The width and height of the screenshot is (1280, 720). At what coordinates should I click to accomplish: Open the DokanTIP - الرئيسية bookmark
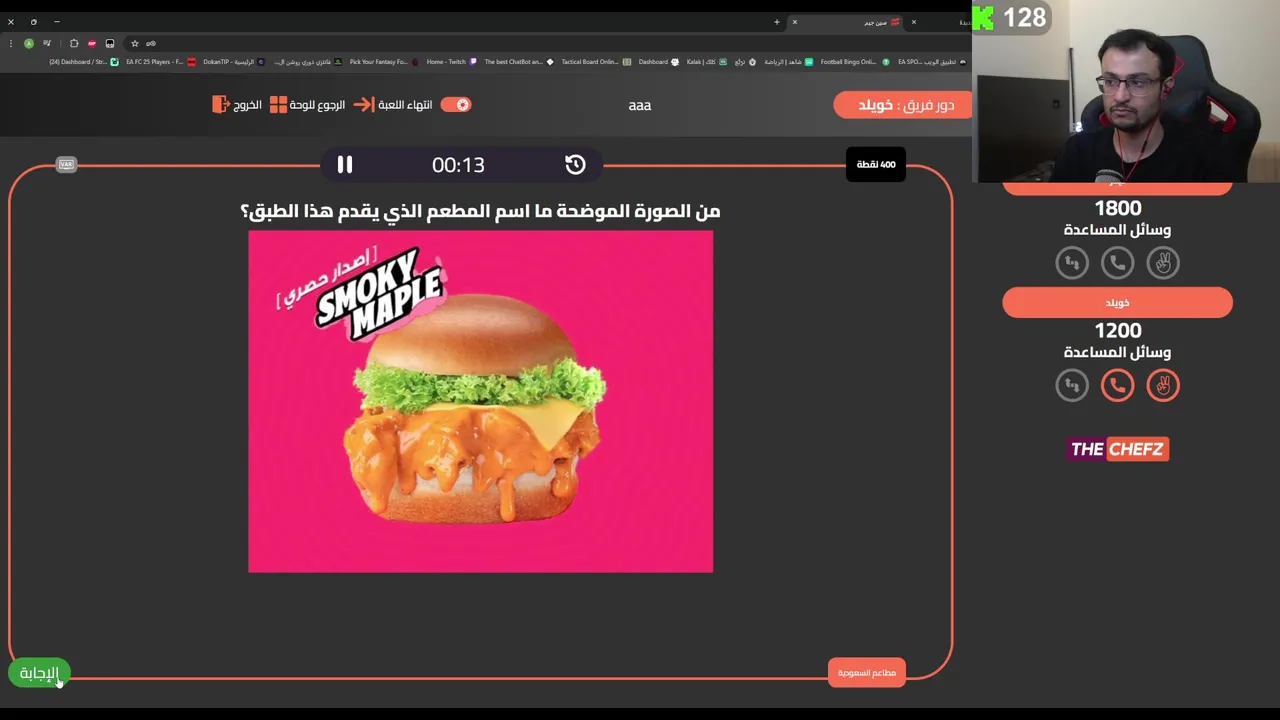pos(234,62)
